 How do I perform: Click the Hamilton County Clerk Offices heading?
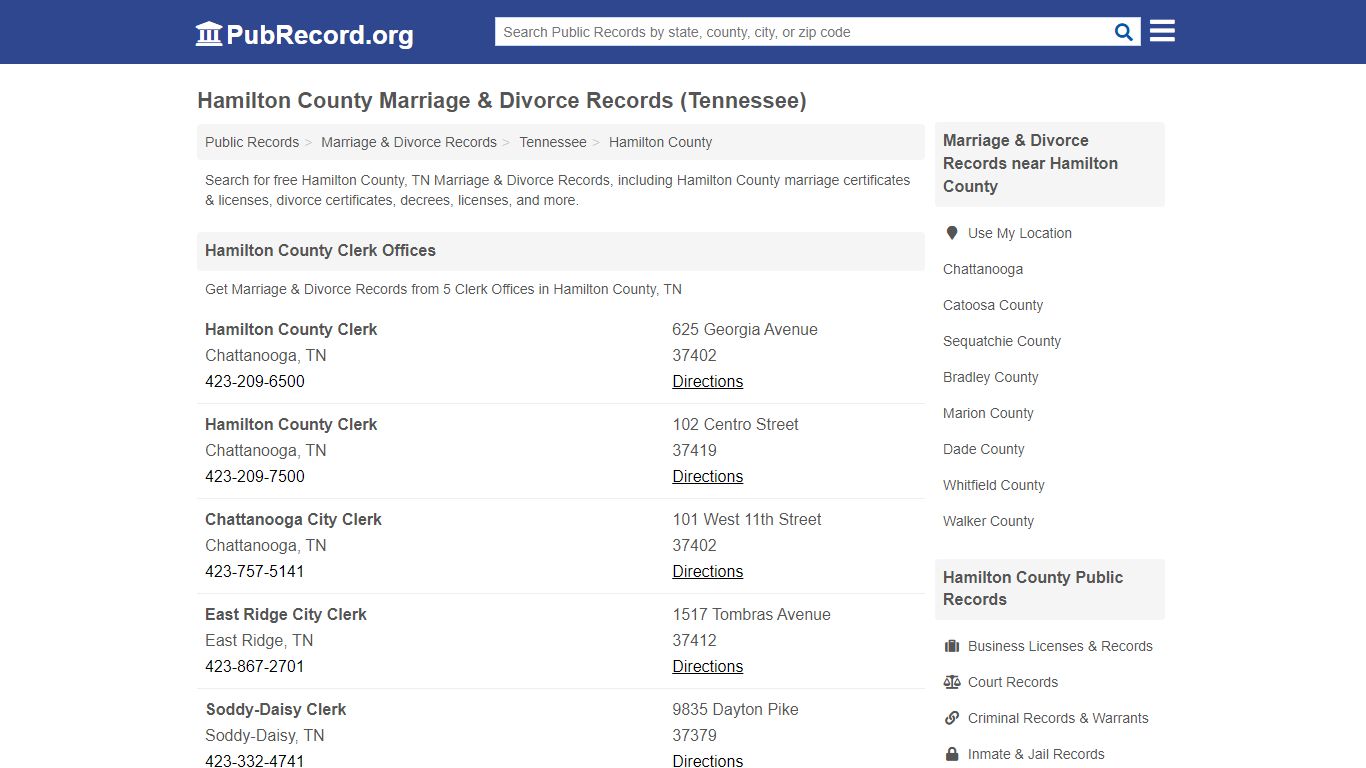click(x=320, y=250)
